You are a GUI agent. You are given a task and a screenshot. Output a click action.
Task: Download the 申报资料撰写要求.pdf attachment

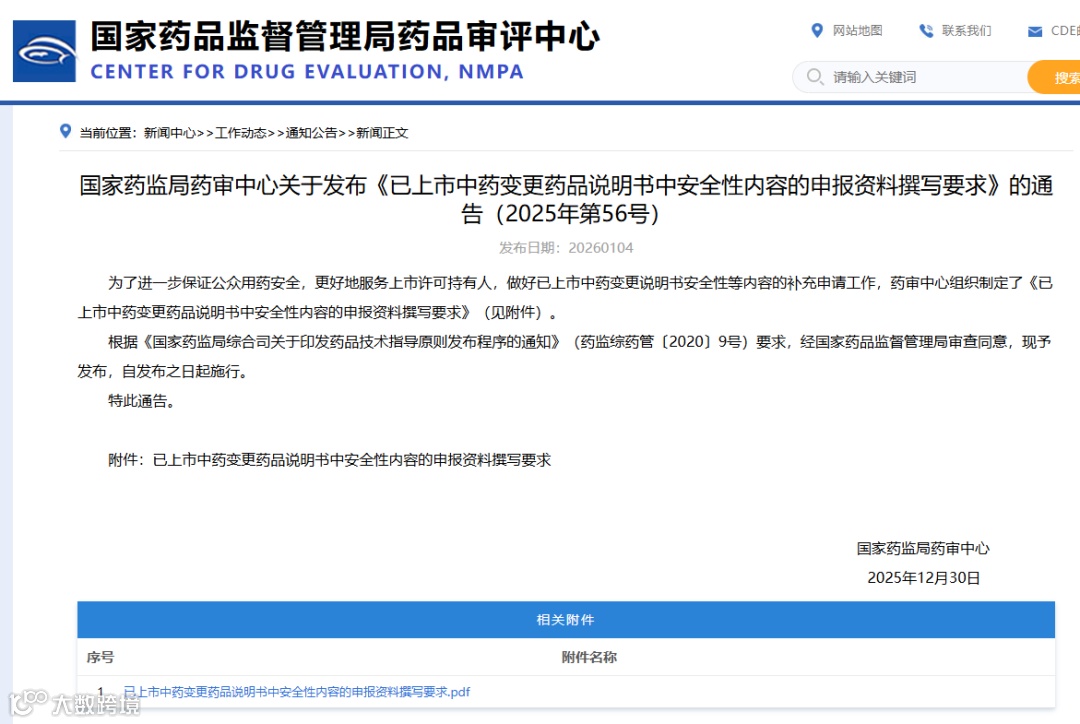(x=296, y=692)
